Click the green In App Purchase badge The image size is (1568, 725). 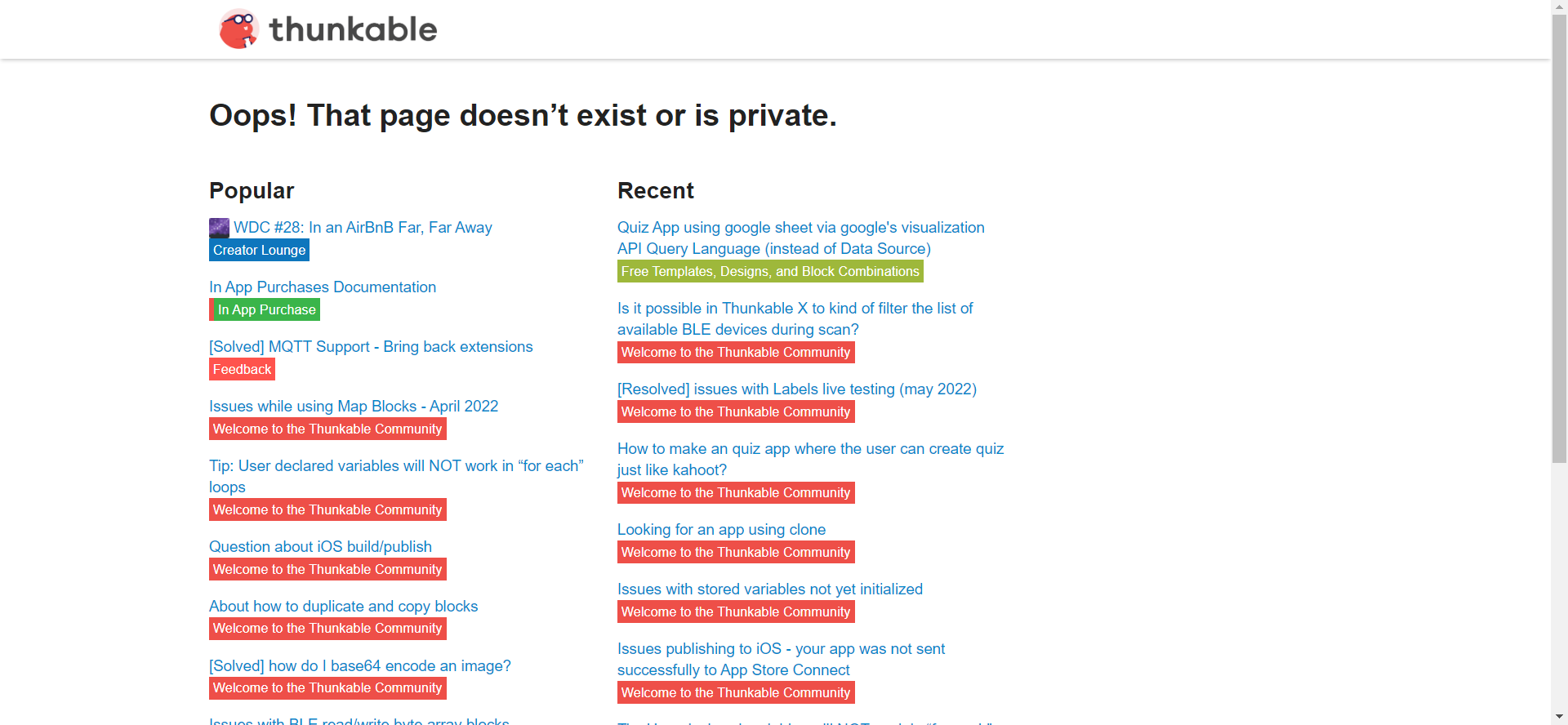click(265, 310)
